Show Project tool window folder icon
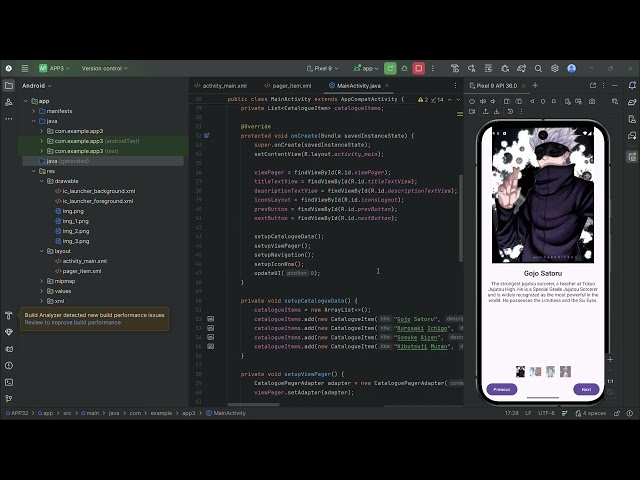The height and width of the screenshot is (480, 640). (x=9, y=86)
